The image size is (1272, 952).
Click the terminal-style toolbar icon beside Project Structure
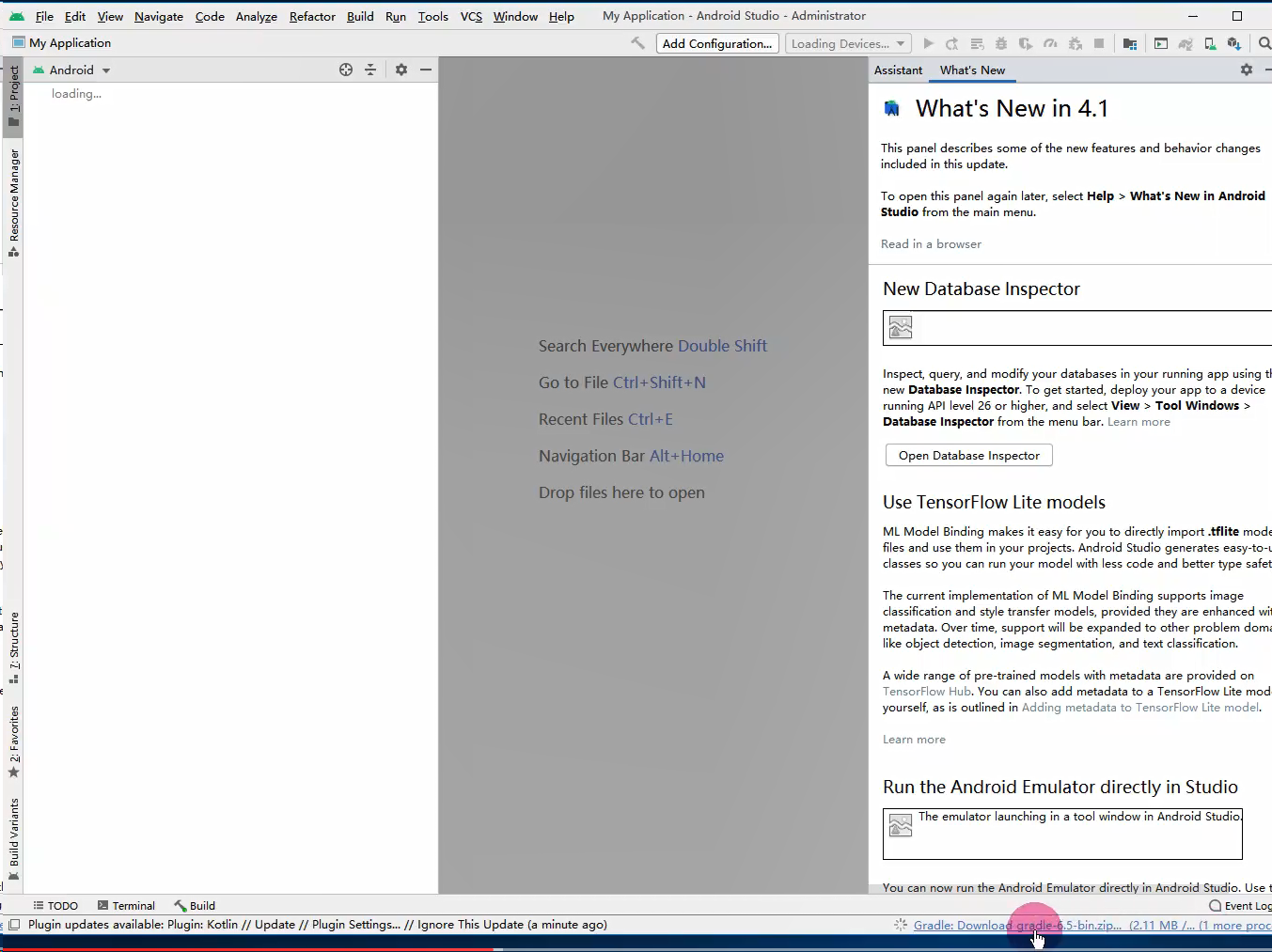pos(1161,43)
